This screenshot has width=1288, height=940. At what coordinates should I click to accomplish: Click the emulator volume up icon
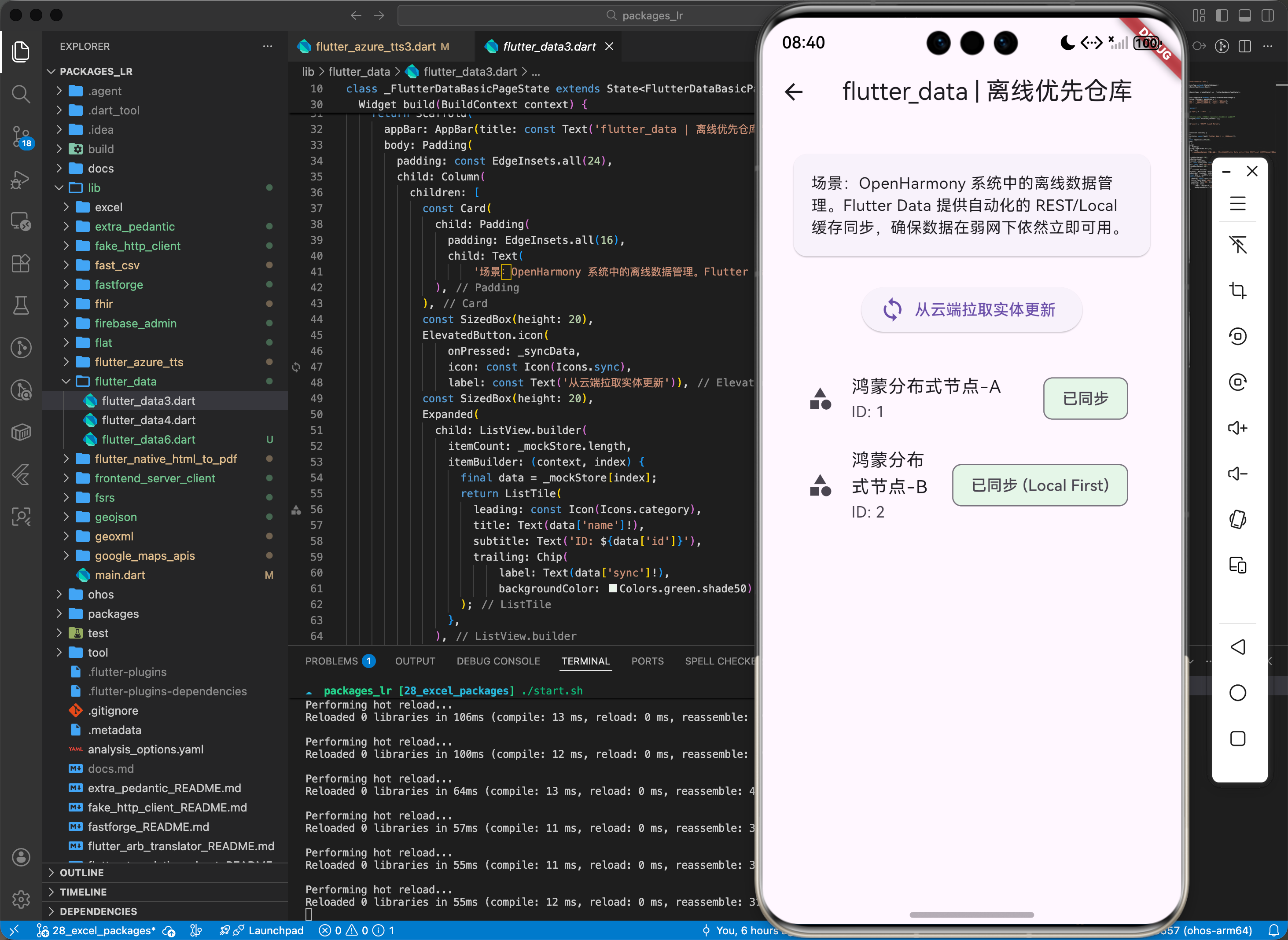pos(1237,428)
